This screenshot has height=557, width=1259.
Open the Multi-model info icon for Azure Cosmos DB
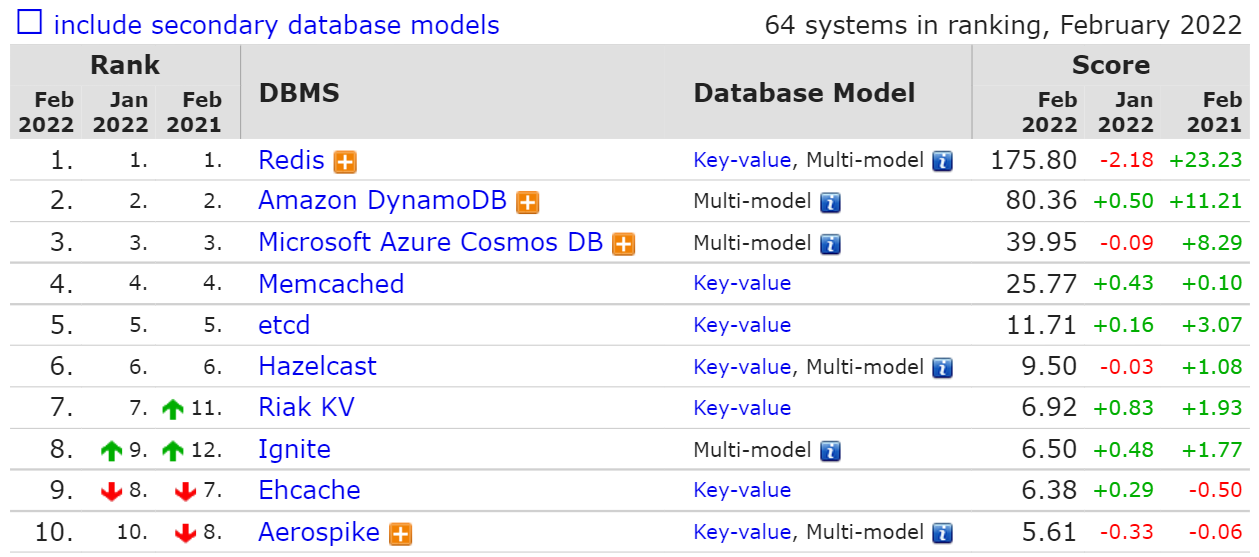[830, 244]
